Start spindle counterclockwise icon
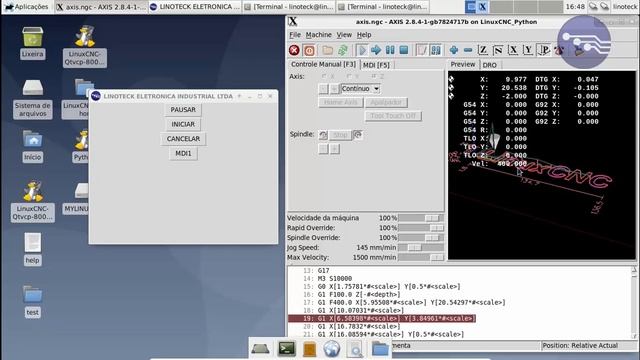Viewport: 640px width, 360px height. point(323,135)
